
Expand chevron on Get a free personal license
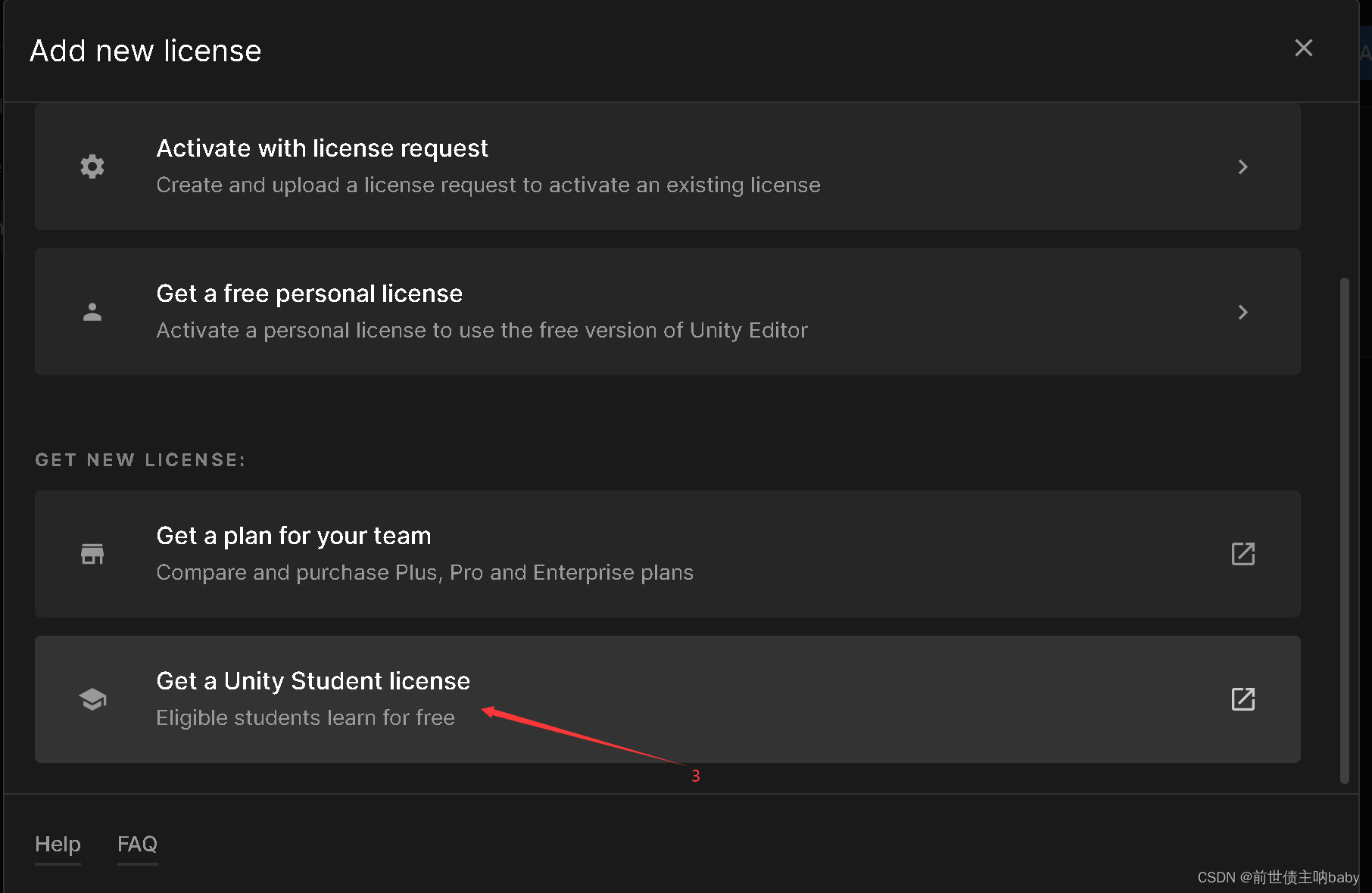point(1243,312)
